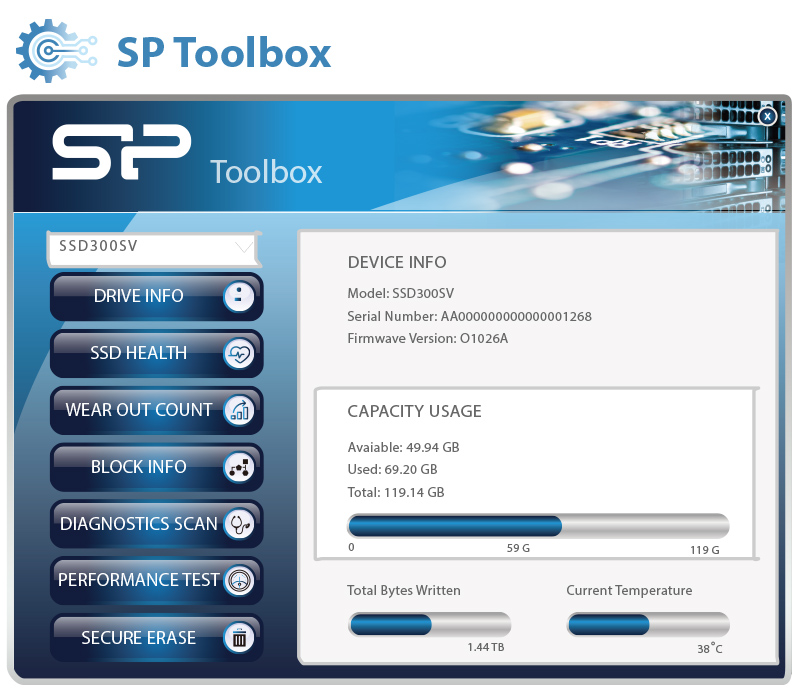Open the BLOCK INFO label
Viewport: 800px width, 690px height.
coord(138,467)
